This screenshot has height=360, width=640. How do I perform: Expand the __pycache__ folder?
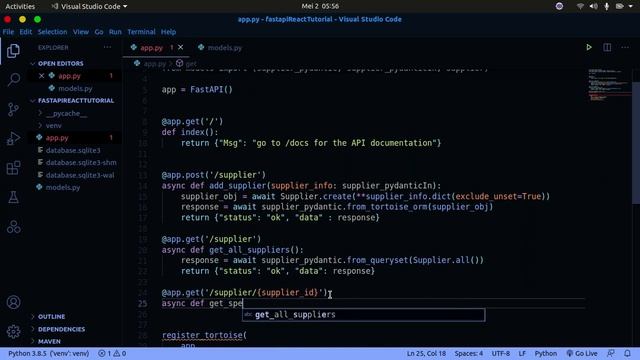tap(66, 113)
